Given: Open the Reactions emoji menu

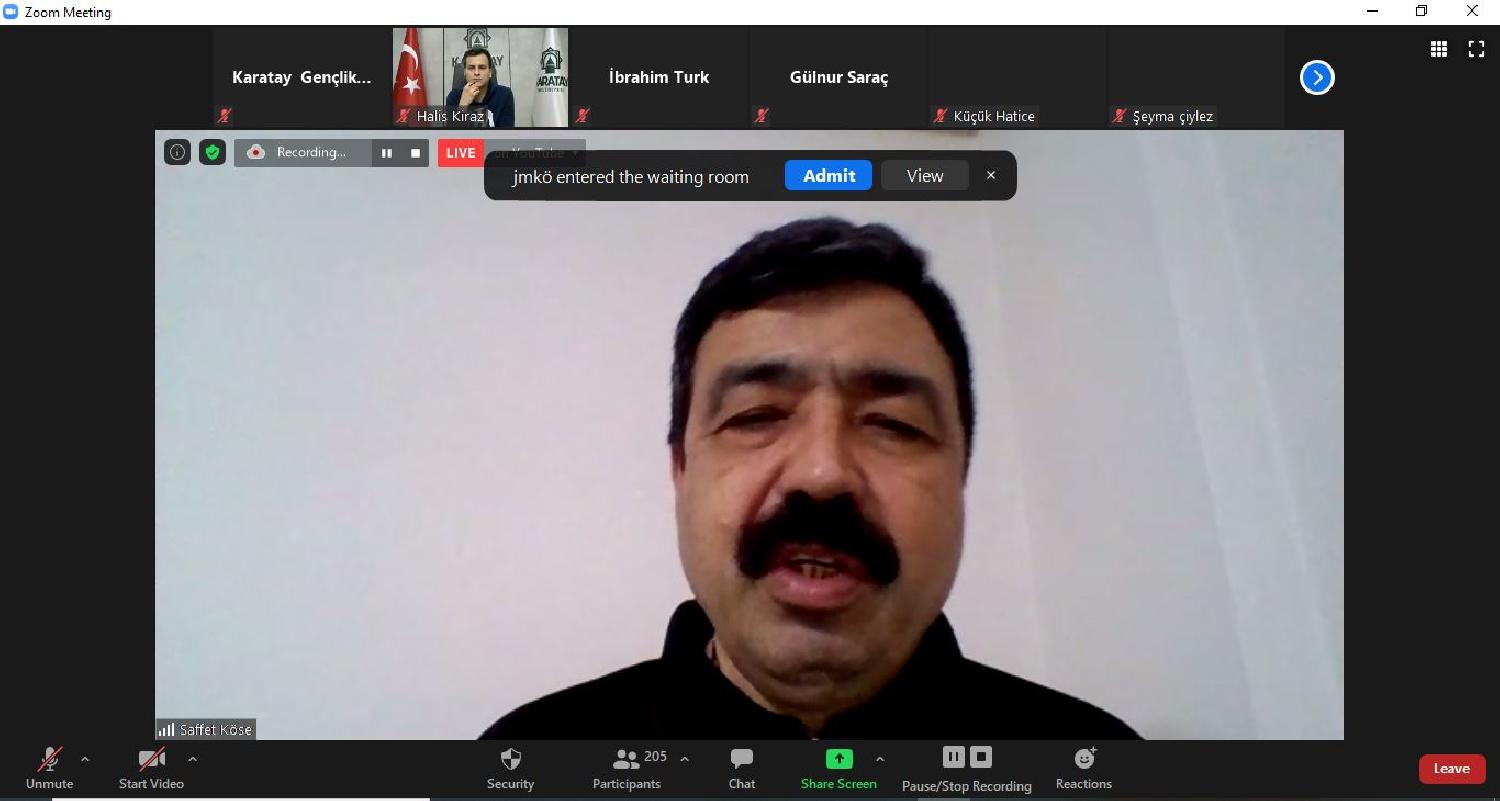Looking at the screenshot, I should point(1083,768).
